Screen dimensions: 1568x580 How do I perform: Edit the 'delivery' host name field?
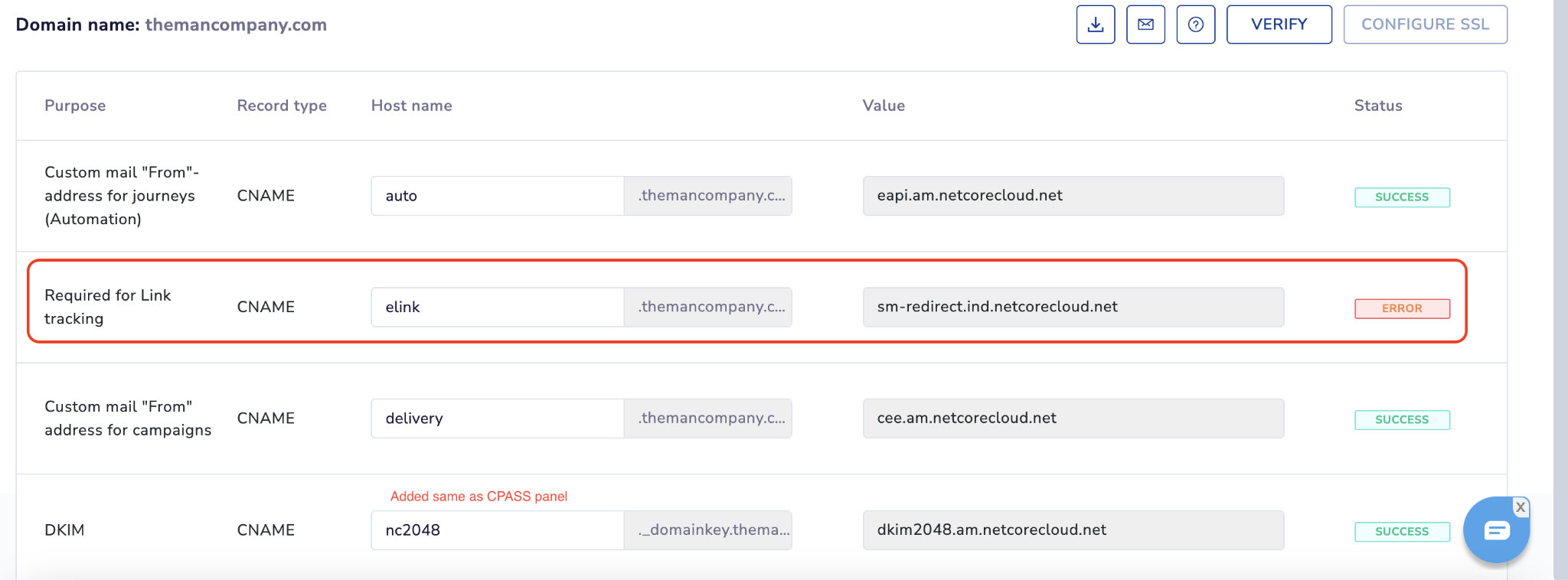coord(498,419)
